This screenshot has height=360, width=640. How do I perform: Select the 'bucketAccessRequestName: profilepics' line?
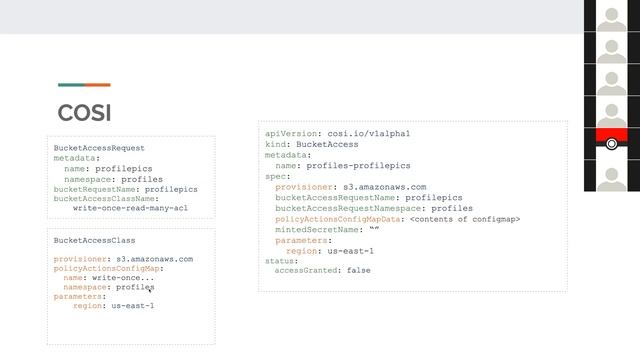click(369, 198)
